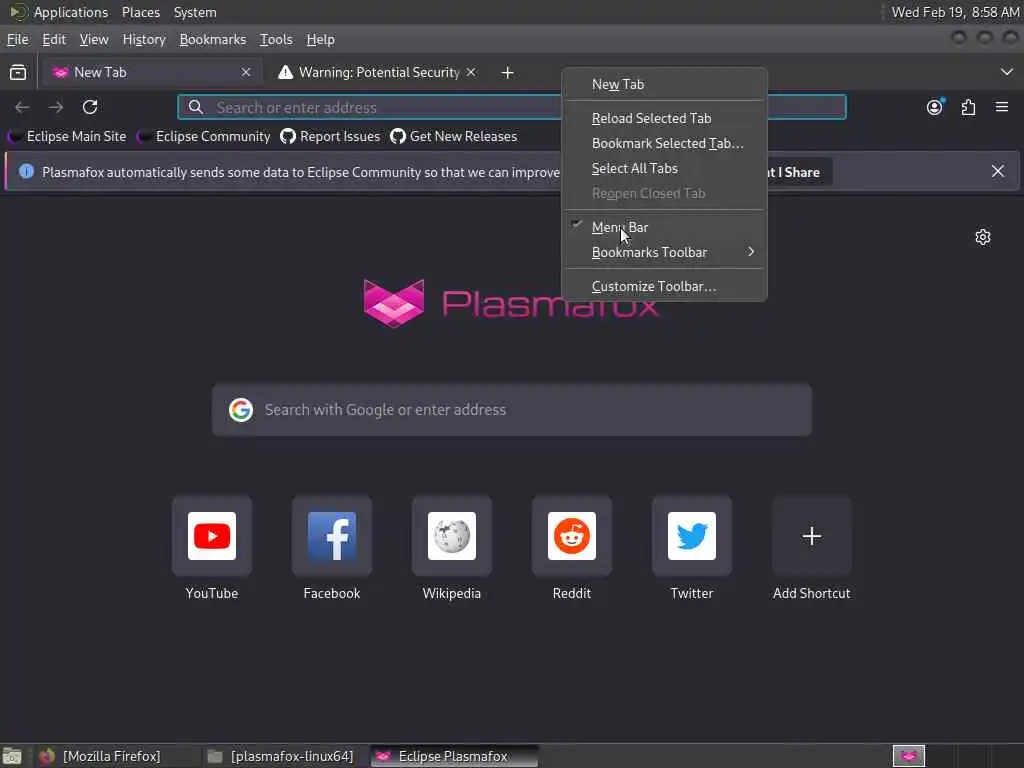Open the Tools menu

point(276,39)
